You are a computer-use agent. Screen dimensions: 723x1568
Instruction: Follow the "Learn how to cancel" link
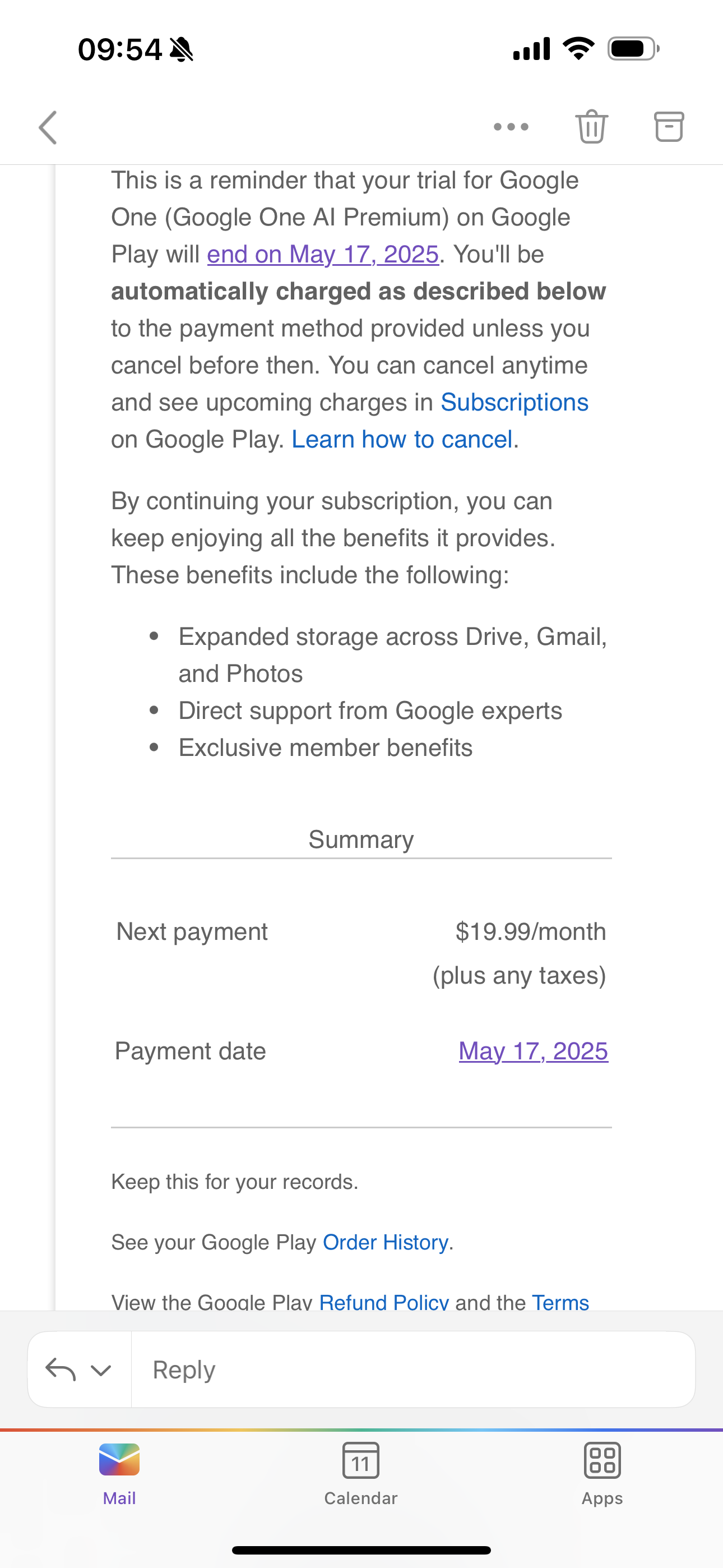click(402, 440)
